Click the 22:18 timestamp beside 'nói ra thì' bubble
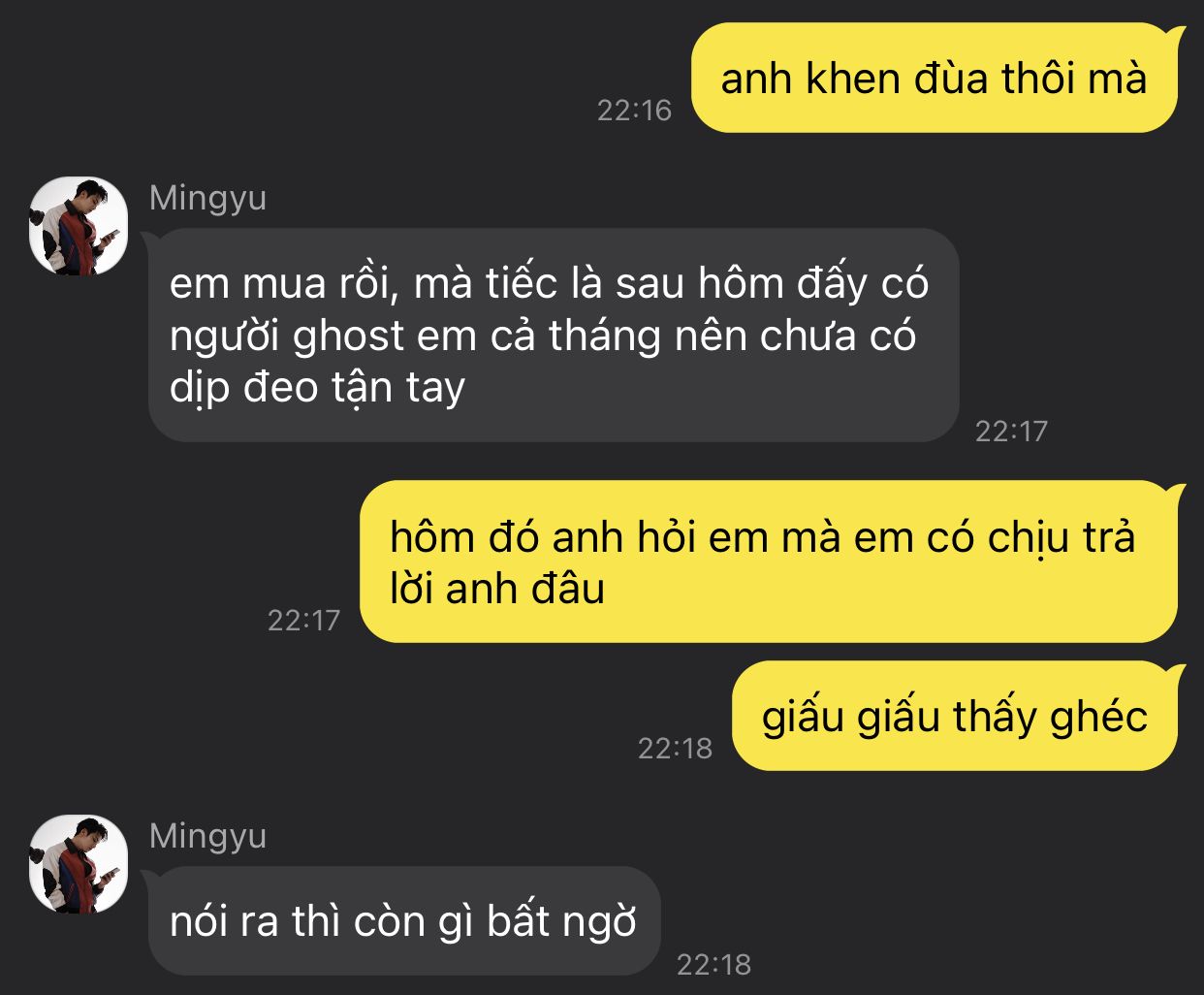The image size is (1204, 995). click(713, 964)
